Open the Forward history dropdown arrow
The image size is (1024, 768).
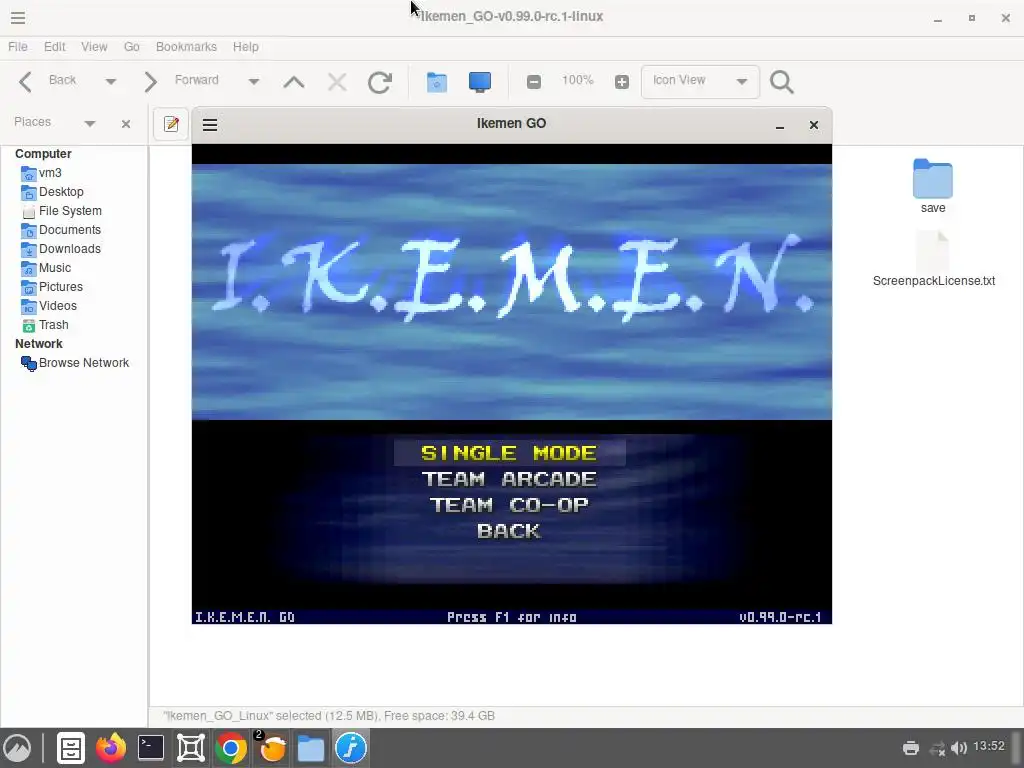253,82
